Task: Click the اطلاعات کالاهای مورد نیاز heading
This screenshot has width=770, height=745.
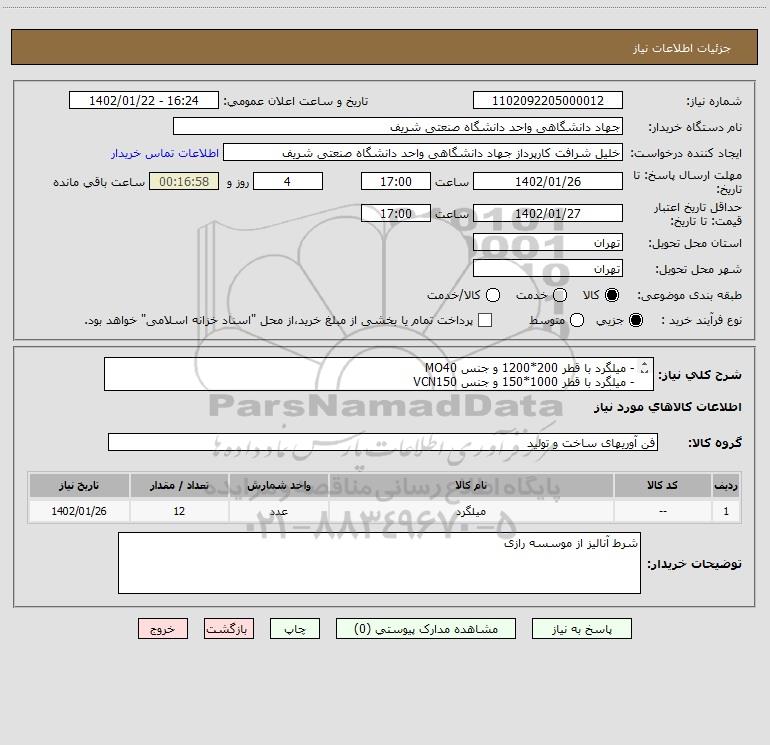Action: [668, 407]
